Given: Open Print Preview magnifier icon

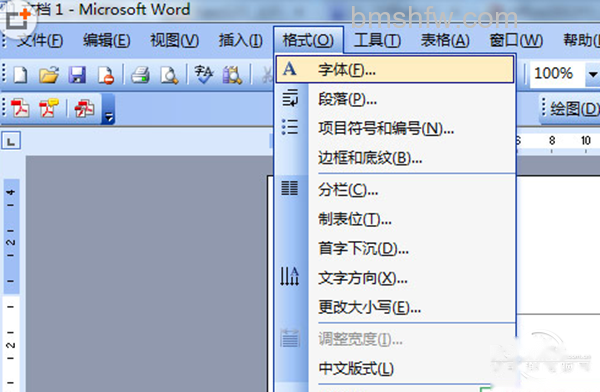Looking at the screenshot, I should click(x=169, y=74).
